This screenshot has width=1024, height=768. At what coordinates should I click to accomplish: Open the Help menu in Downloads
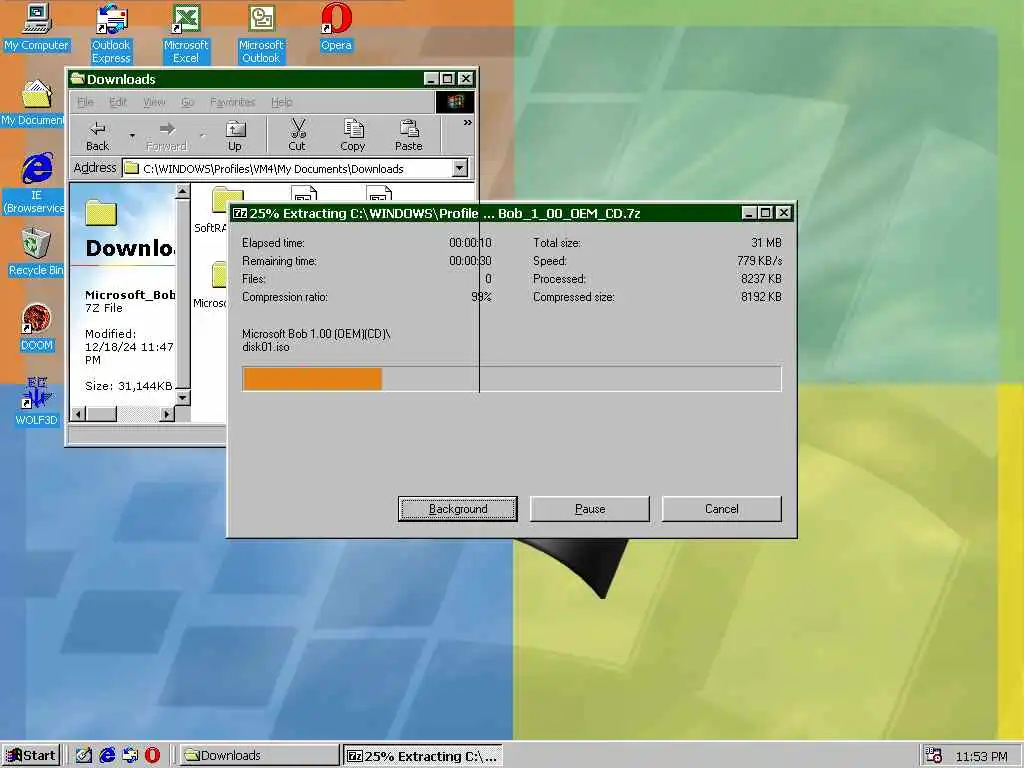coord(281,102)
